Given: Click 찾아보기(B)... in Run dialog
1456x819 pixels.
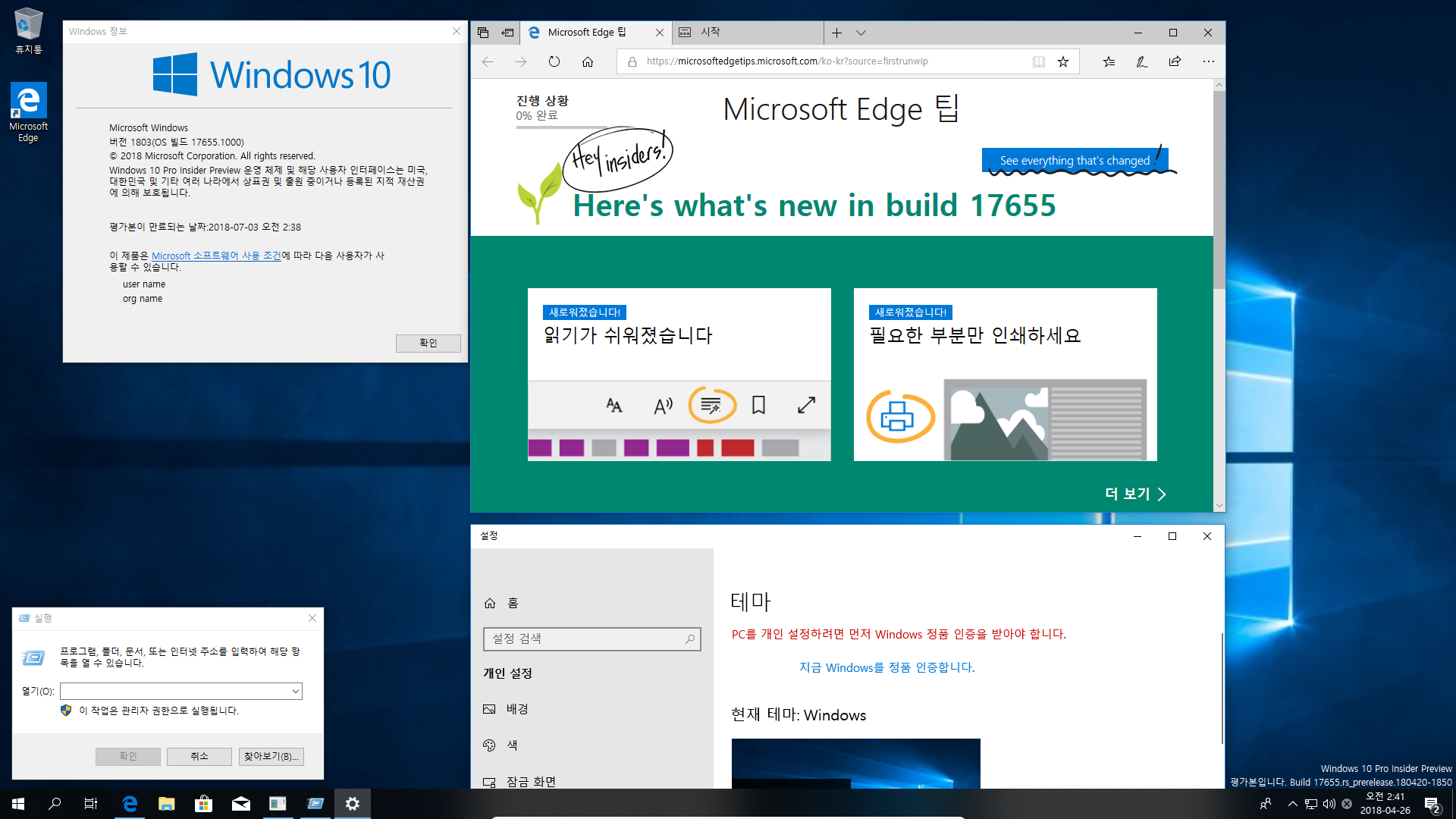Looking at the screenshot, I should click(271, 756).
